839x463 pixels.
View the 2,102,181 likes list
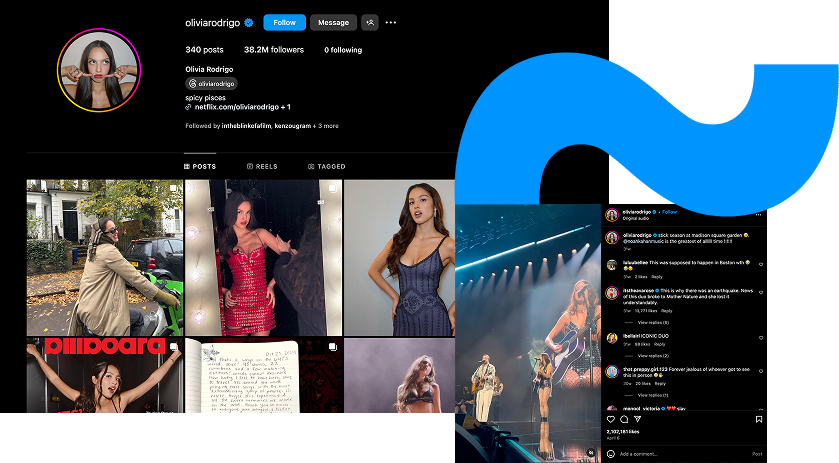[623, 431]
